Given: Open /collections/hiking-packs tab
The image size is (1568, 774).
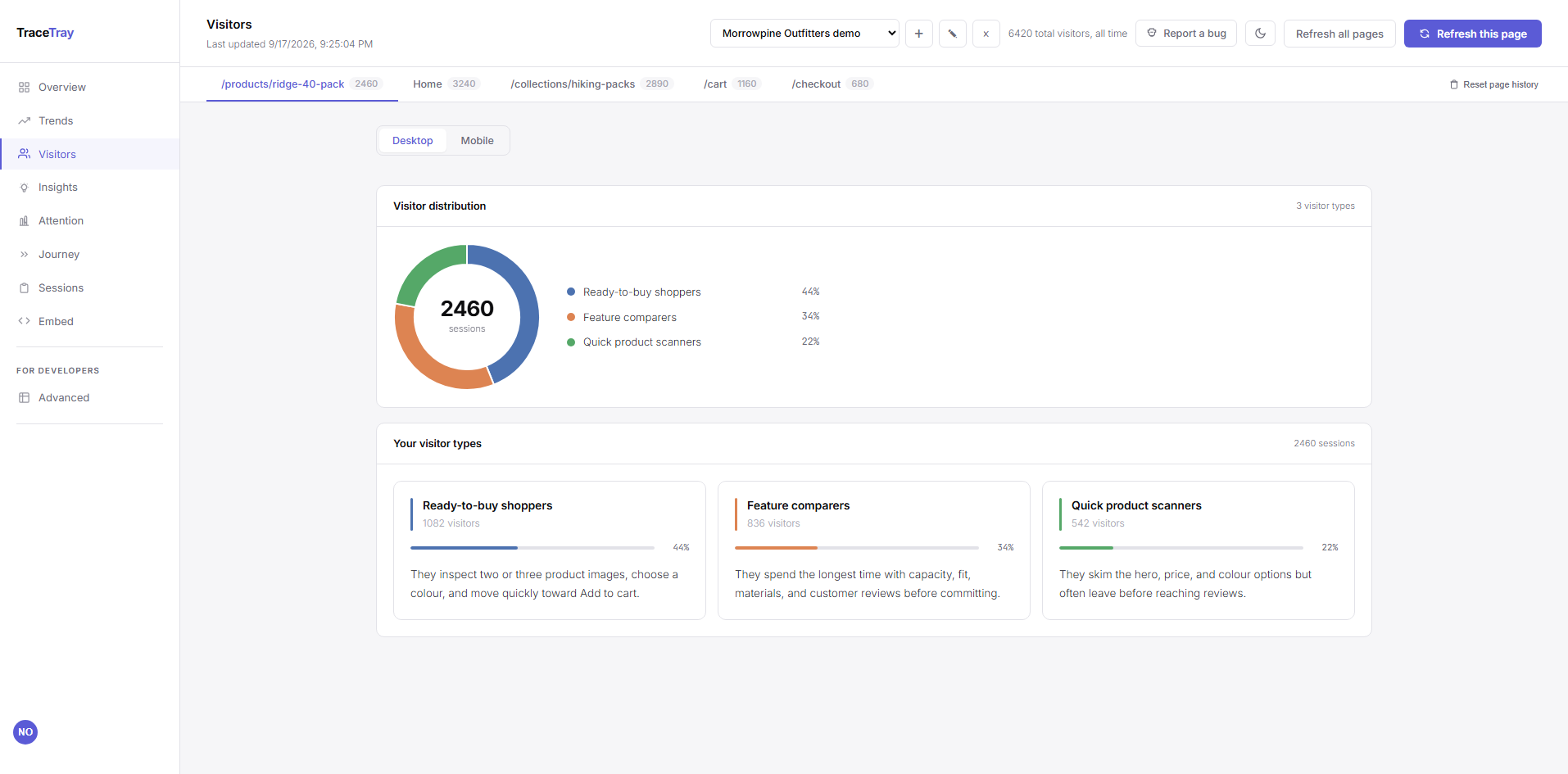Looking at the screenshot, I should pos(591,84).
